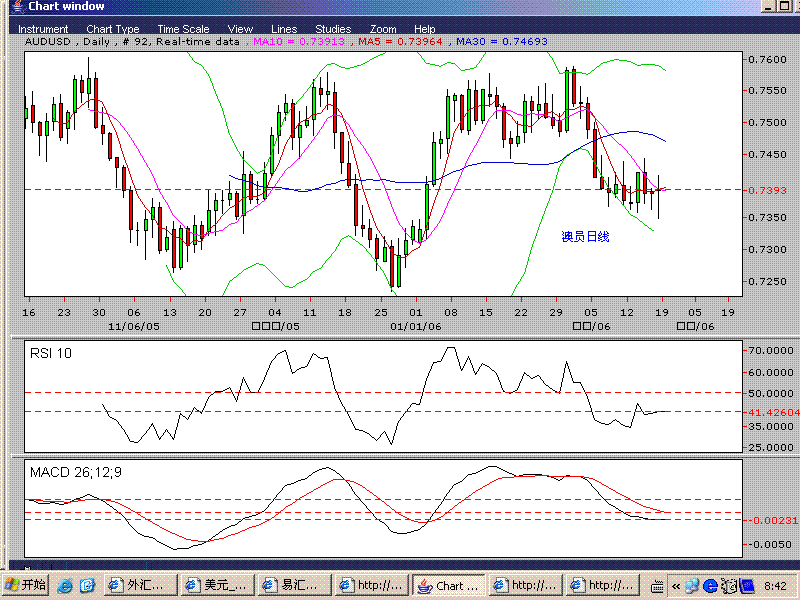
Task: Switch to the first http:// taskbar window
Action: [371, 585]
